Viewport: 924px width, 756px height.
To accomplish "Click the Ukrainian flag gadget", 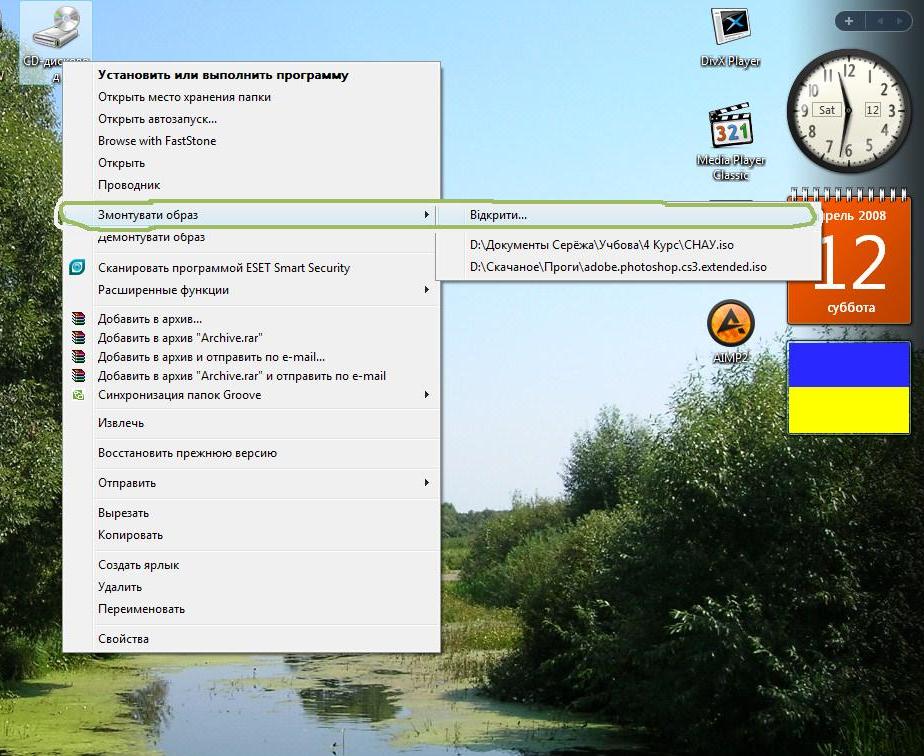I will [849, 388].
